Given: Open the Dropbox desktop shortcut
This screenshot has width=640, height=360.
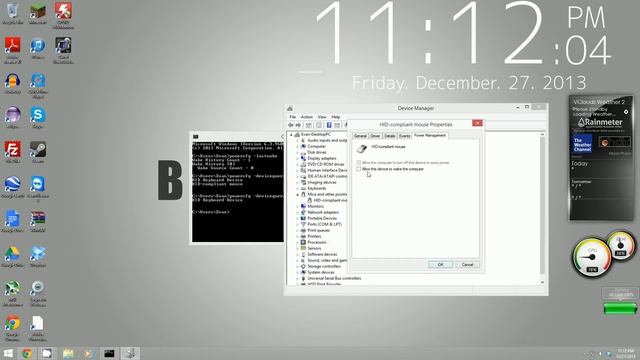Looking at the screenshot, I should click(38, 256).
